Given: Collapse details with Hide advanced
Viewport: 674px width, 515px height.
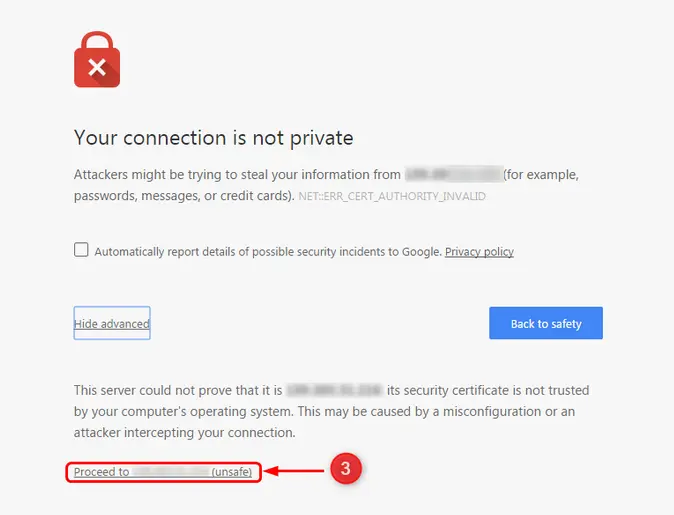Looking at the screenshot, I should pos(112,324).
